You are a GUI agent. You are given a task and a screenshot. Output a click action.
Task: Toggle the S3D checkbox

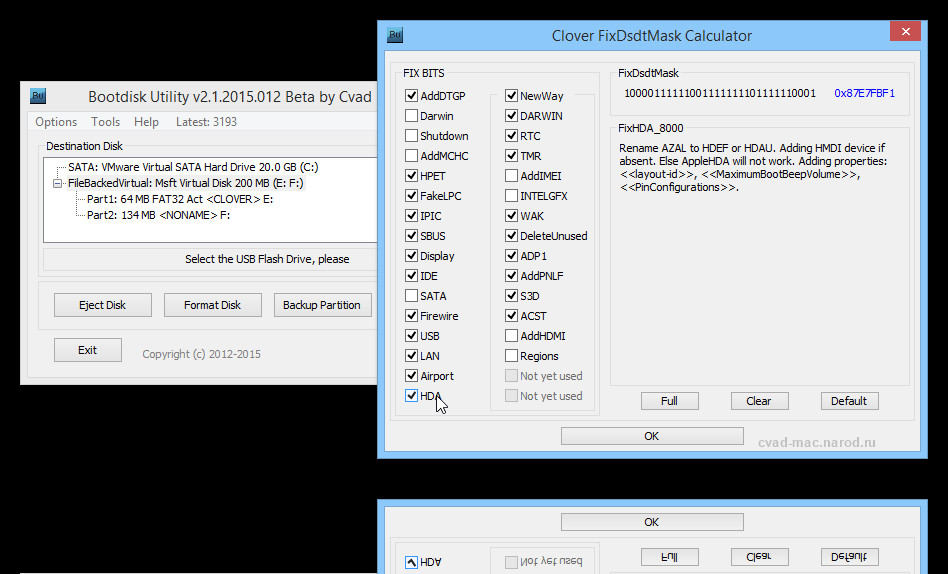click(x=511, y=296)
